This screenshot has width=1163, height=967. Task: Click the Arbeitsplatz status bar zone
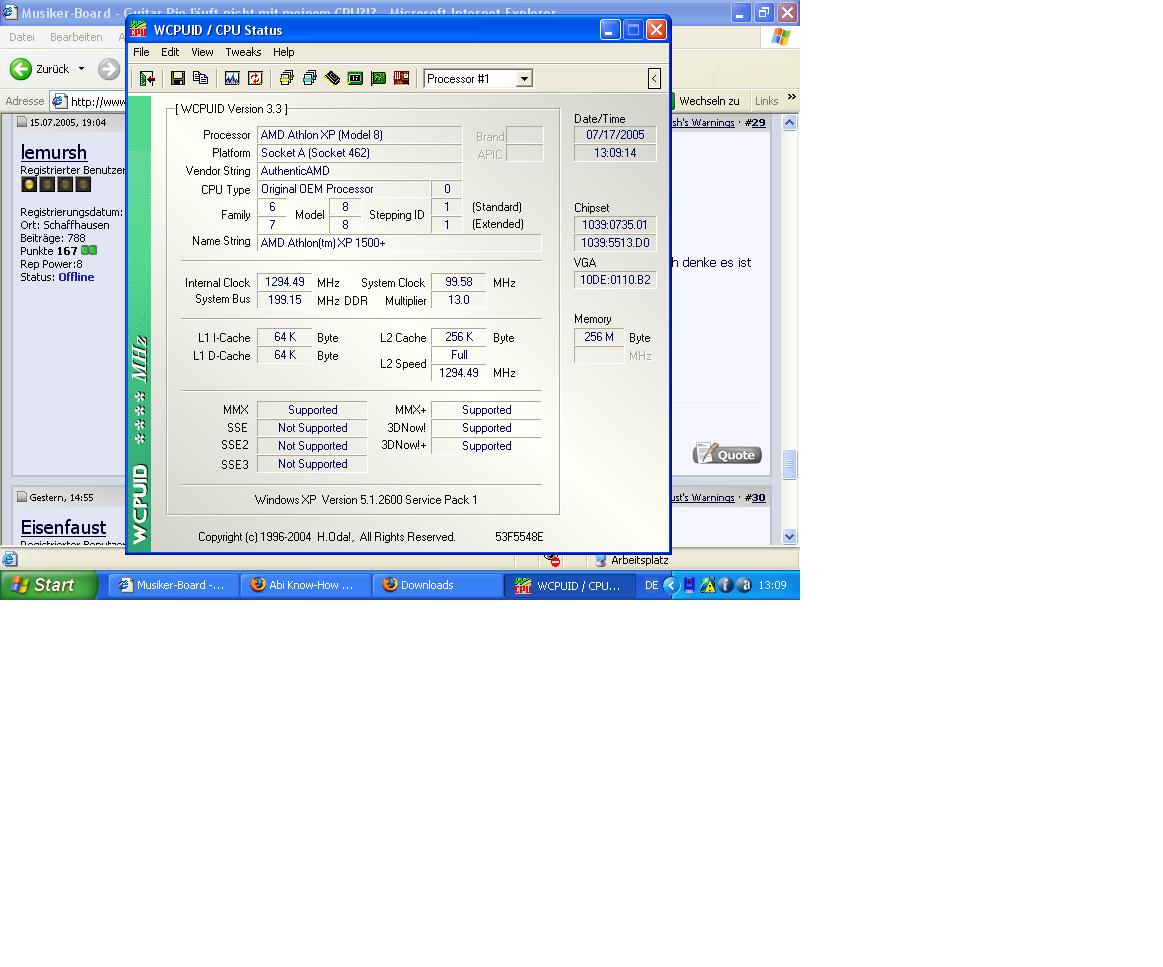pyautogui.click(x=632, y=560)
